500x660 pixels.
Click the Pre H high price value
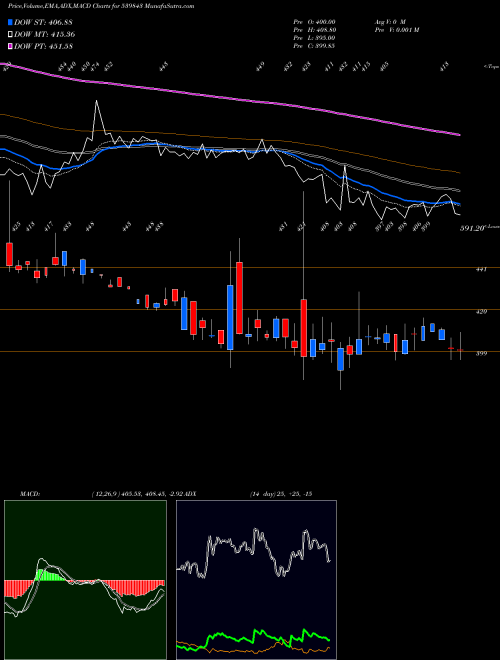point(314,30)
